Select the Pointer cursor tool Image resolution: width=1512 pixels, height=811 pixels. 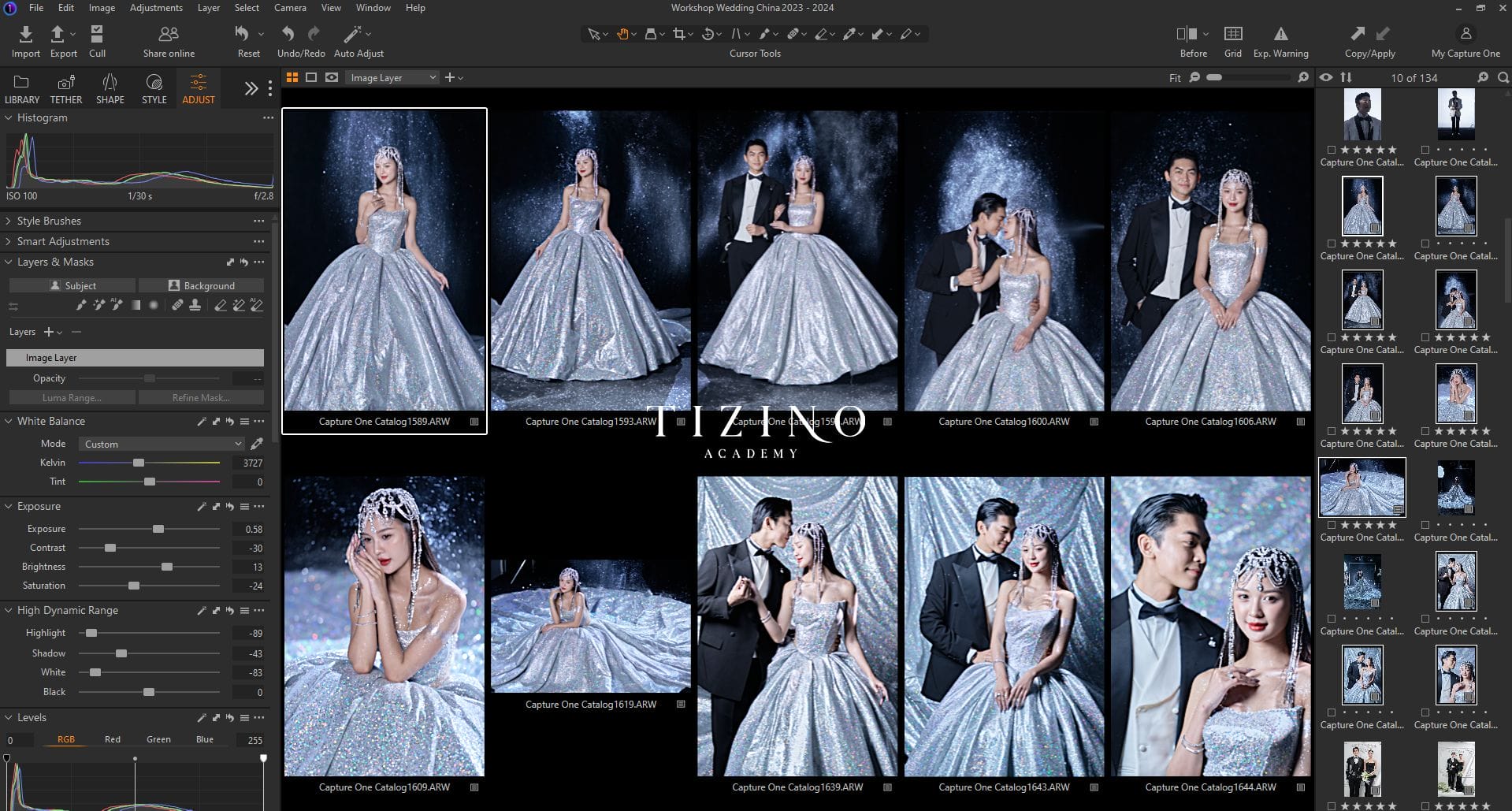pos(593,34)
